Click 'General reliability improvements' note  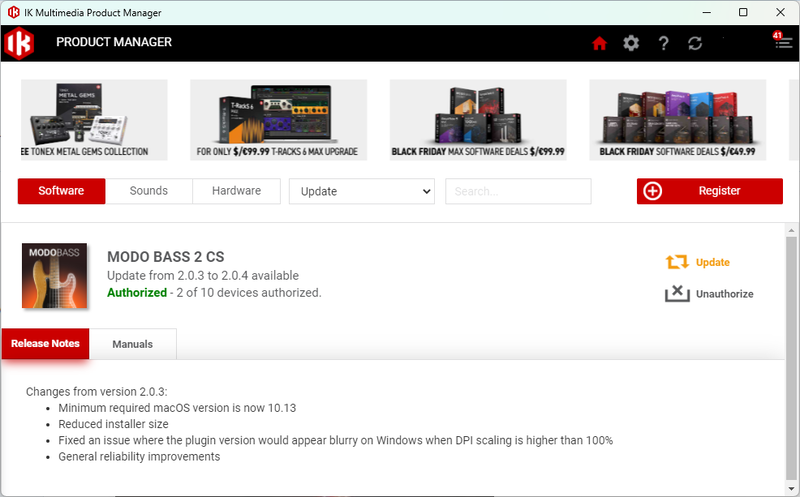pyautogui.click(x=139, y=457)
